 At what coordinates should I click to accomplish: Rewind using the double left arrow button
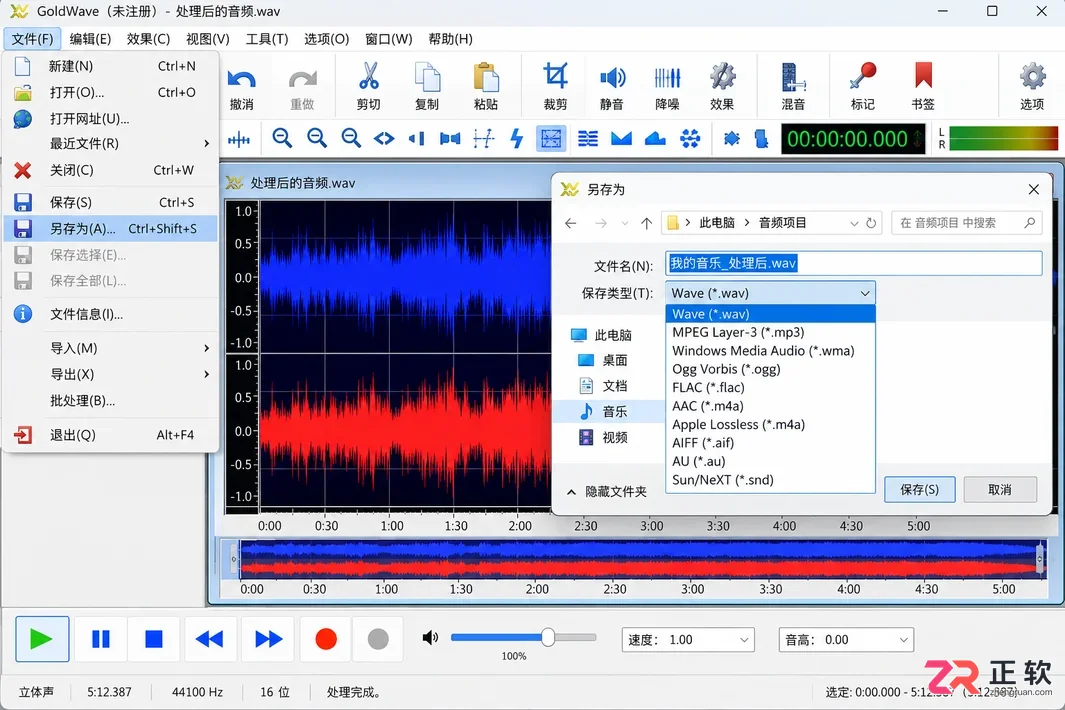[210, 639]
